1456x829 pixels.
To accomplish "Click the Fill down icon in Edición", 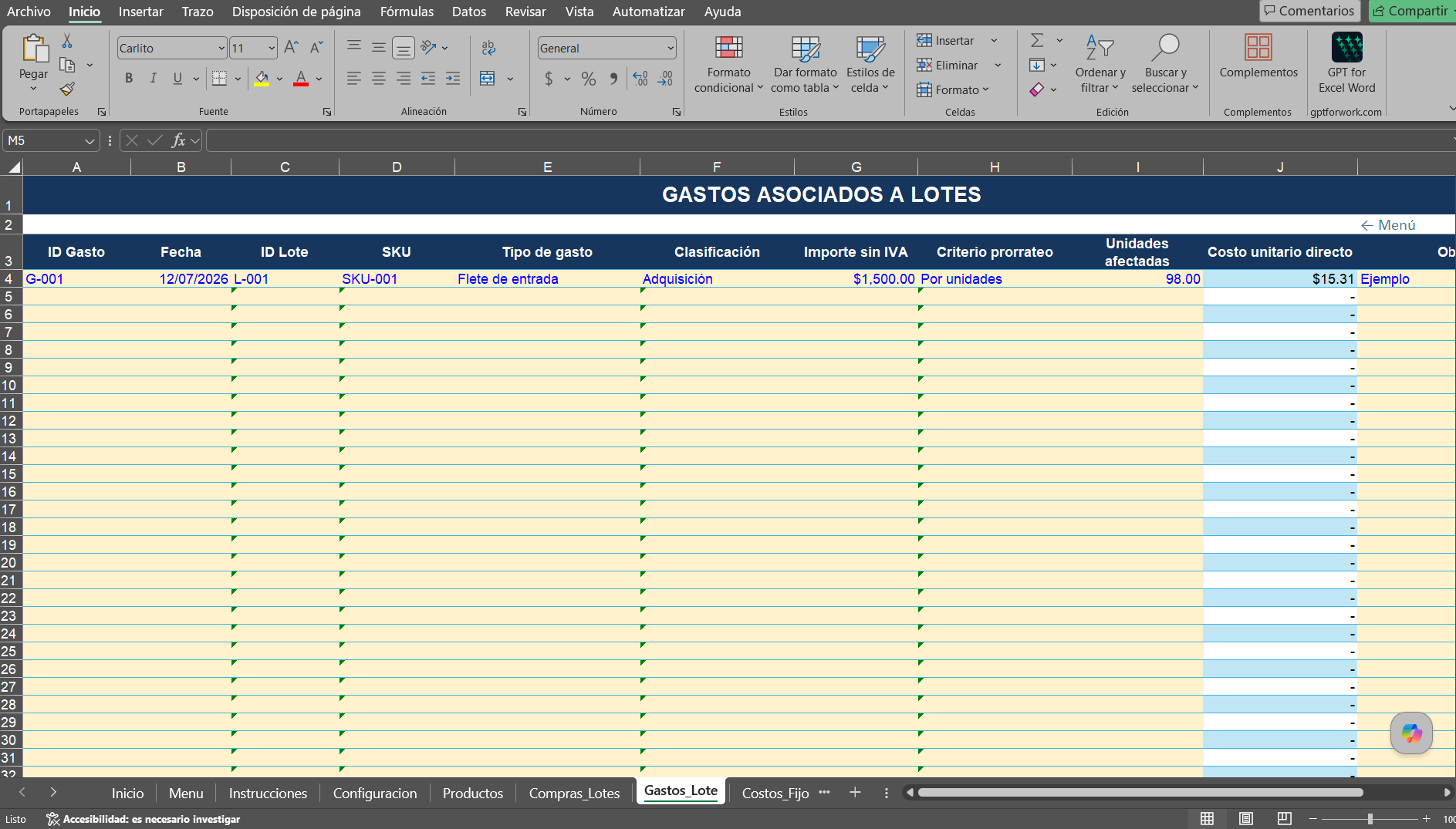I will tap(1037, 65).
